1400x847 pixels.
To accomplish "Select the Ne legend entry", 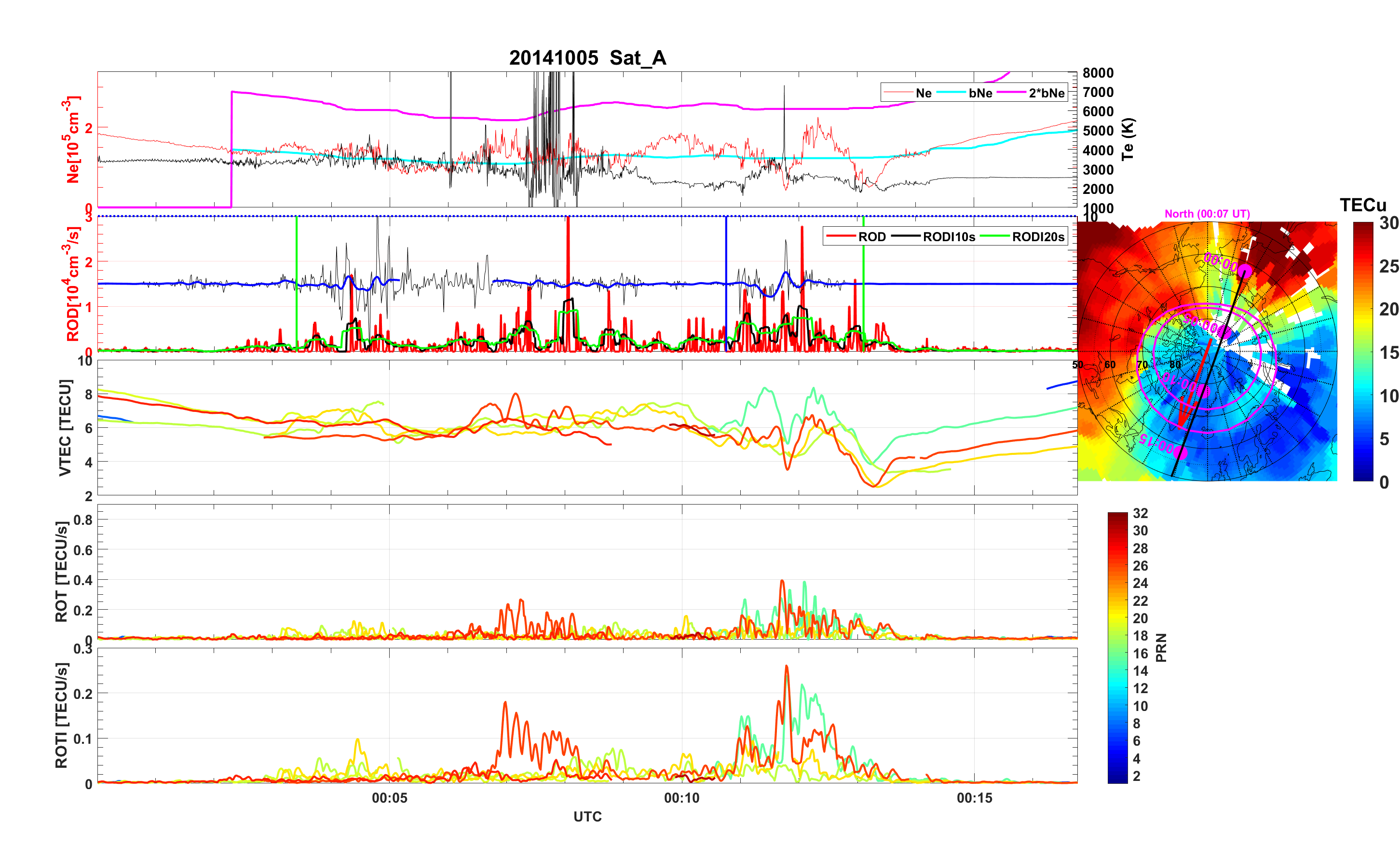I will [924, 93].
